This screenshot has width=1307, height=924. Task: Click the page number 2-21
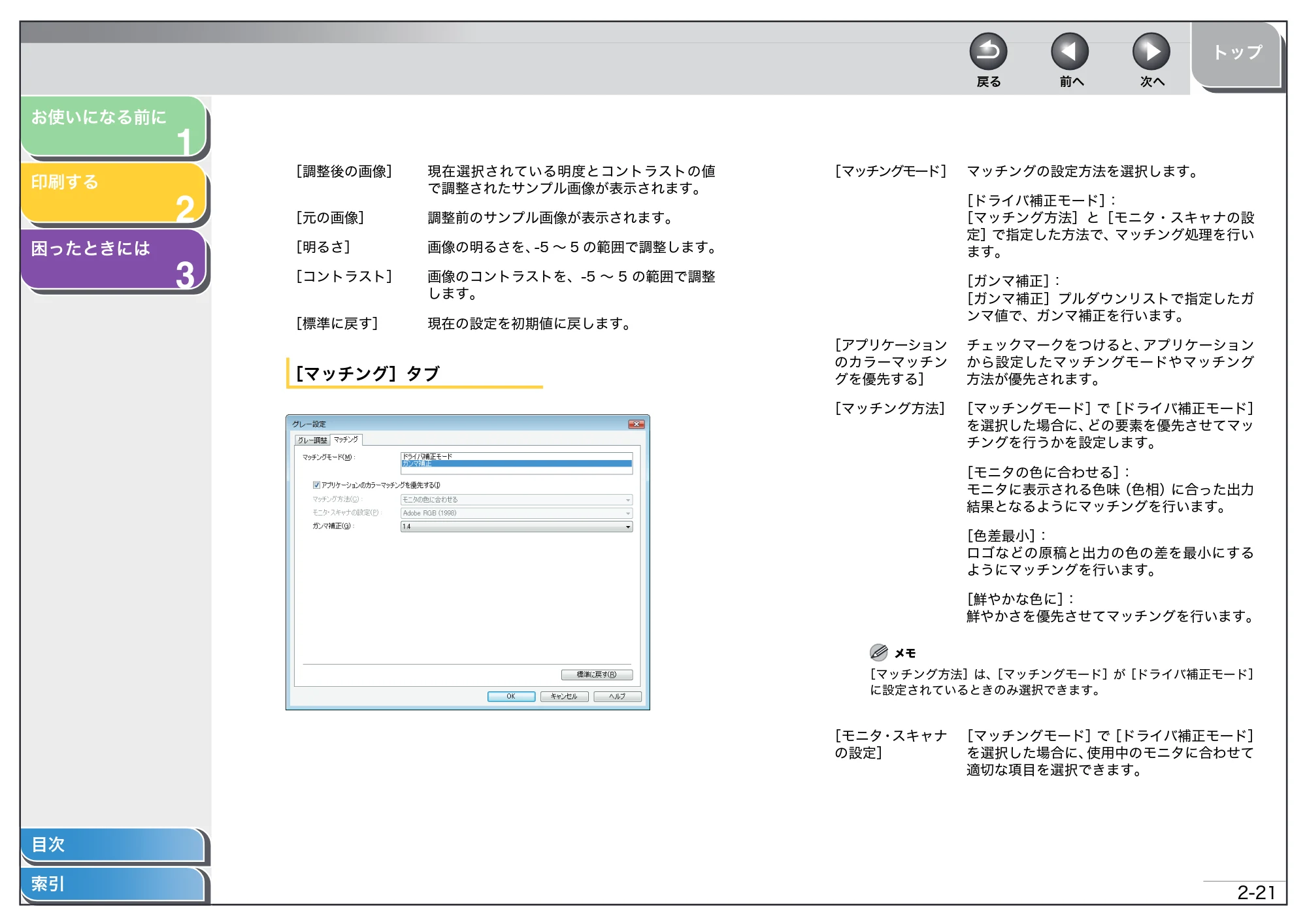[x=1256, y=893]
